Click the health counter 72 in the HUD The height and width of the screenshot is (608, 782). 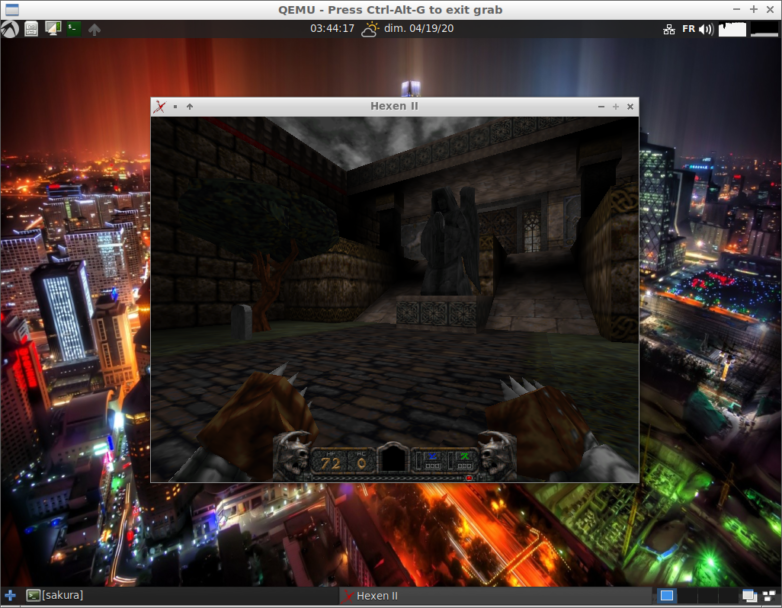(x=330, y=463)
